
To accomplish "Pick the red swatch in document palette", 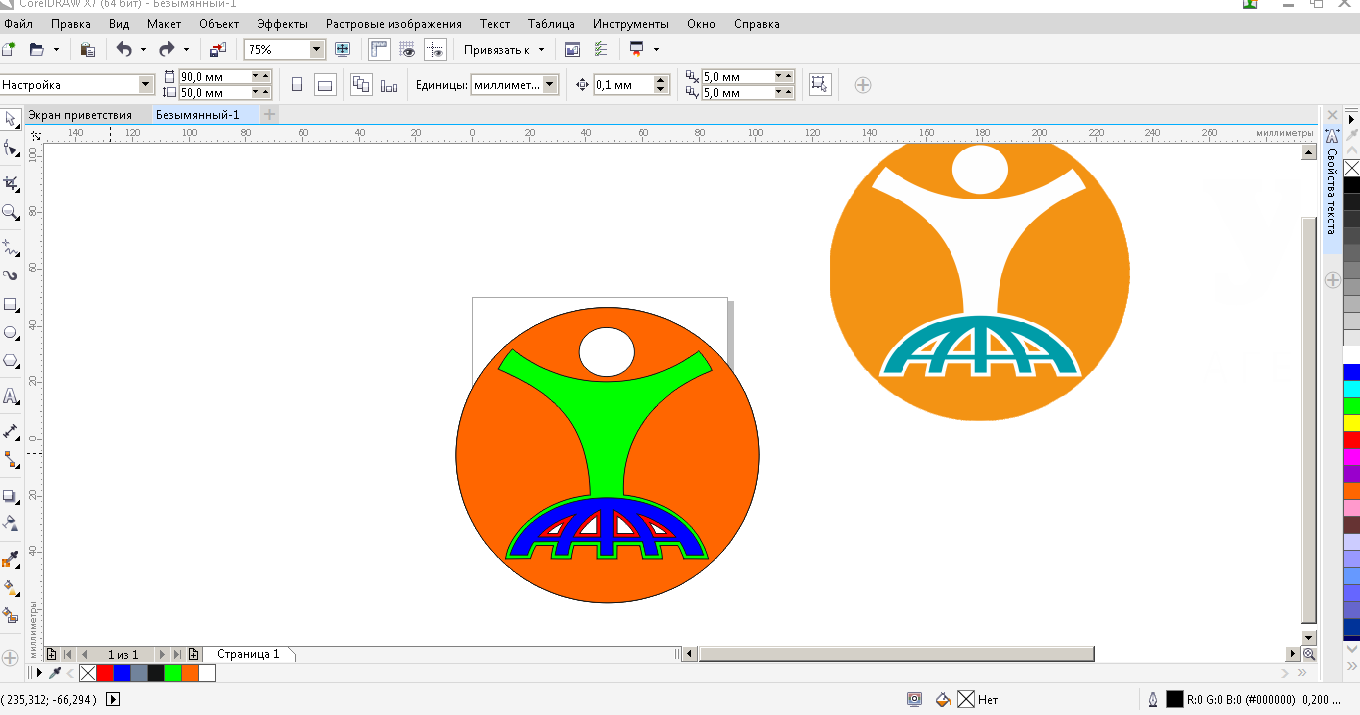I will point(105,673).
